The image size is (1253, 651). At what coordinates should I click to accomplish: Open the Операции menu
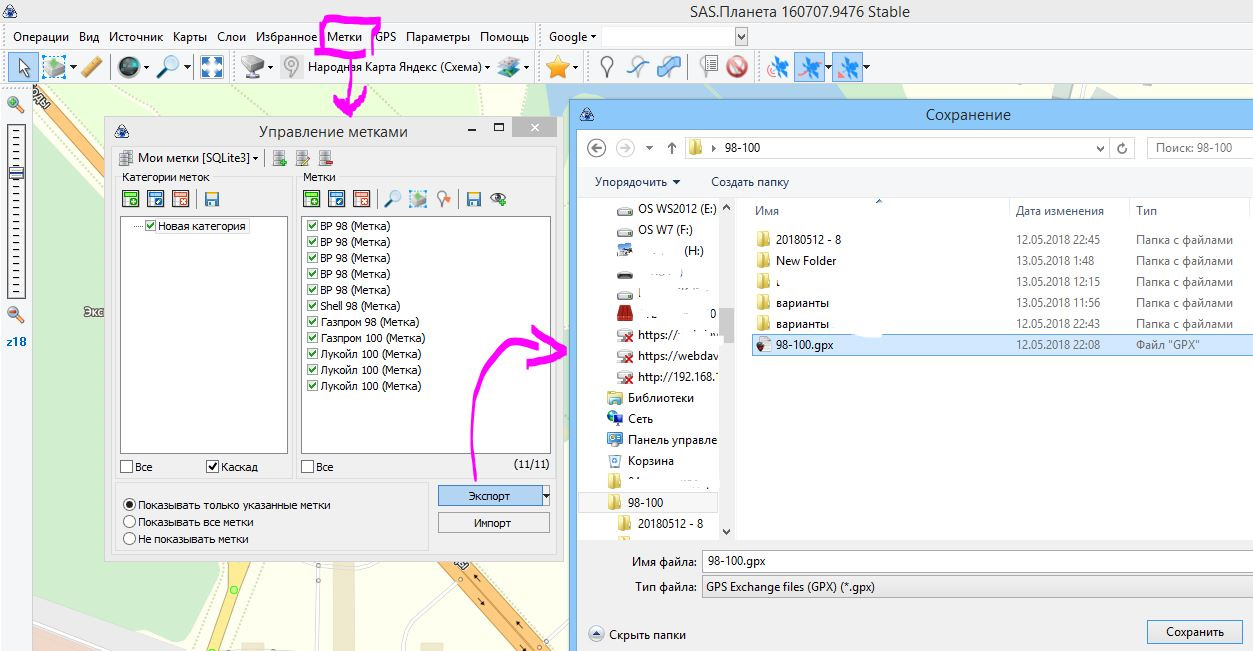tap(41, 37)
